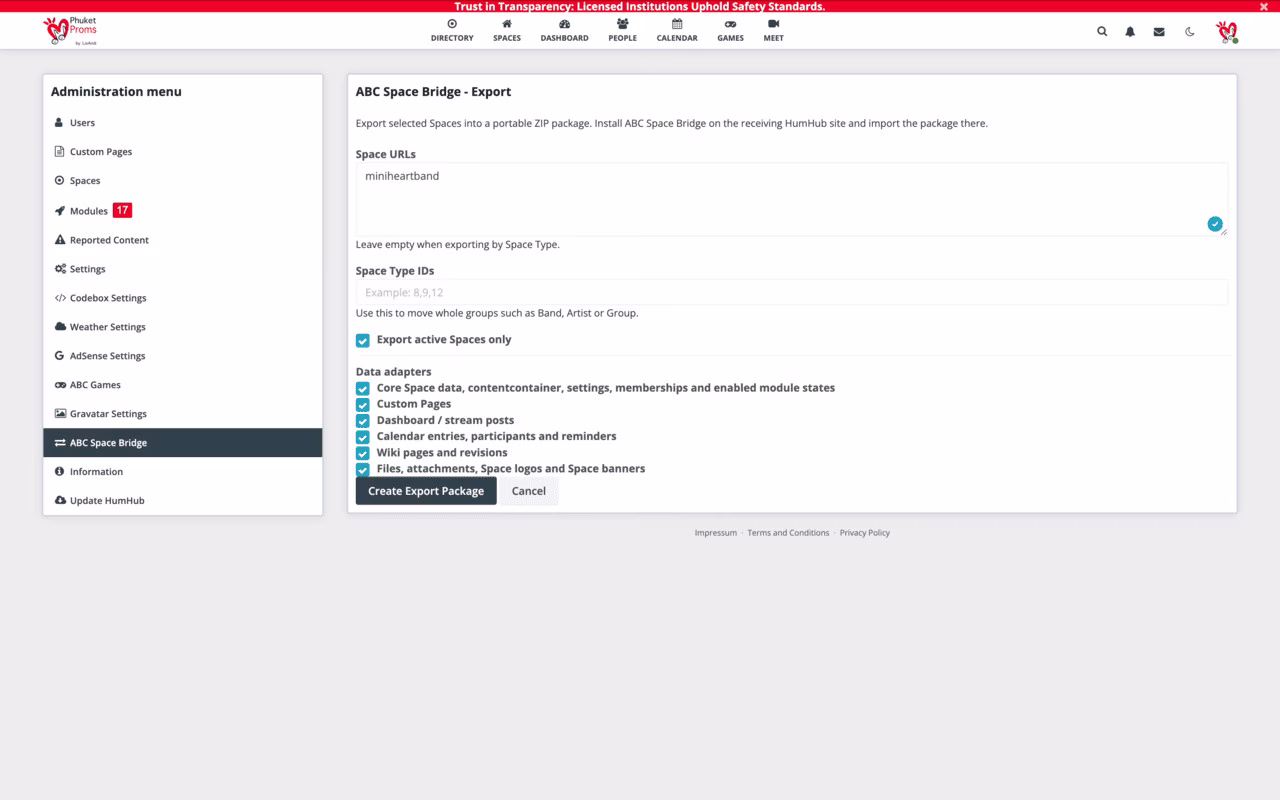Screen dimensions: 1280x800
Task: Open Custom Pages in the administration menu
Action: [x=183, y=152]
